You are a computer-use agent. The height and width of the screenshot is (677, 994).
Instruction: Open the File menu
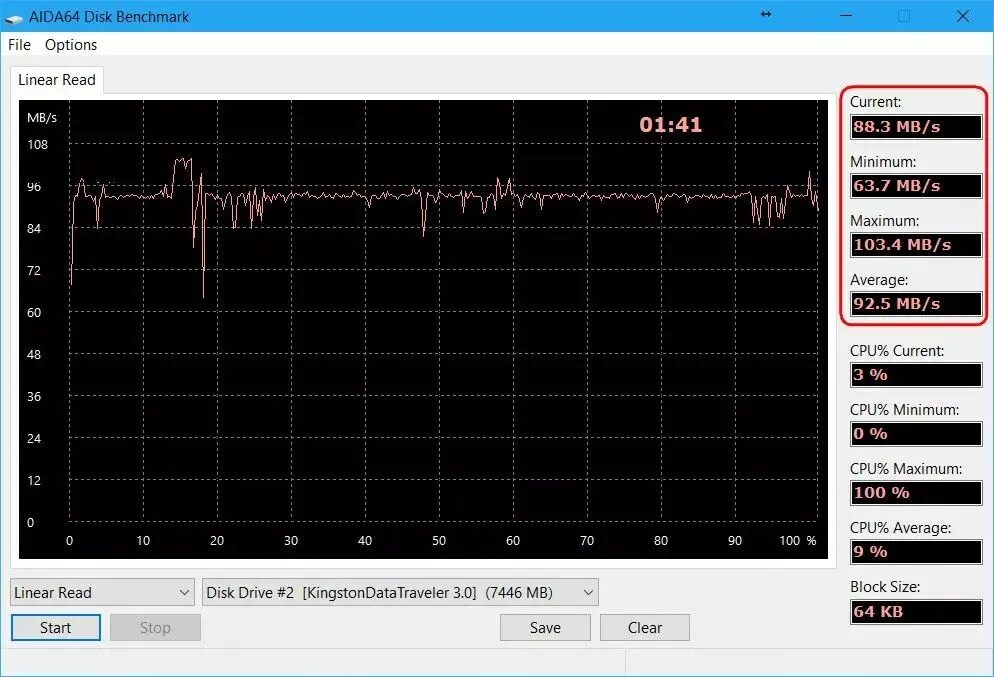(19, 45)
